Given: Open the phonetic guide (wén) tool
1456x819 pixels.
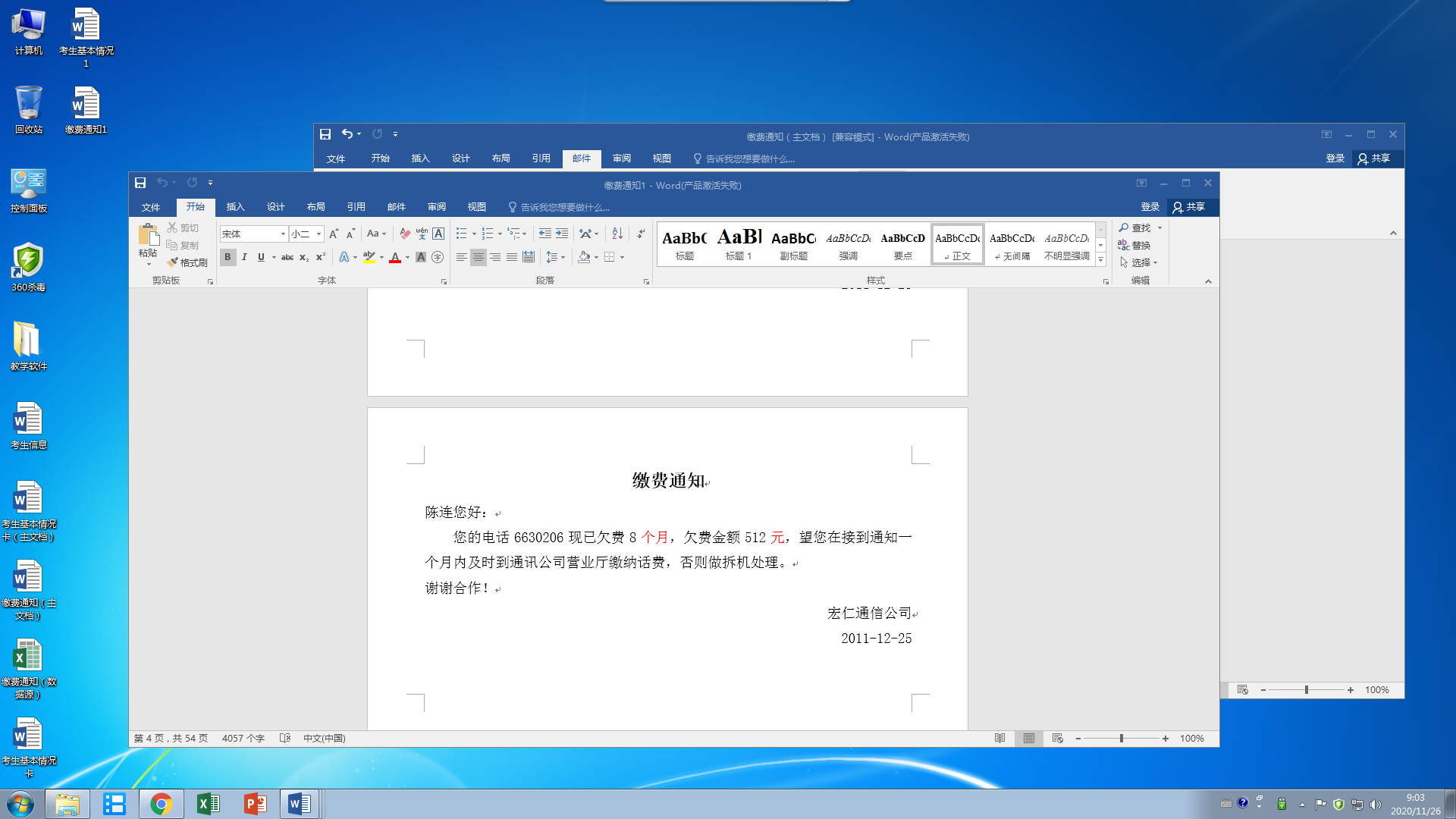Looking at the screenshot, I should [x=422, y=234].
